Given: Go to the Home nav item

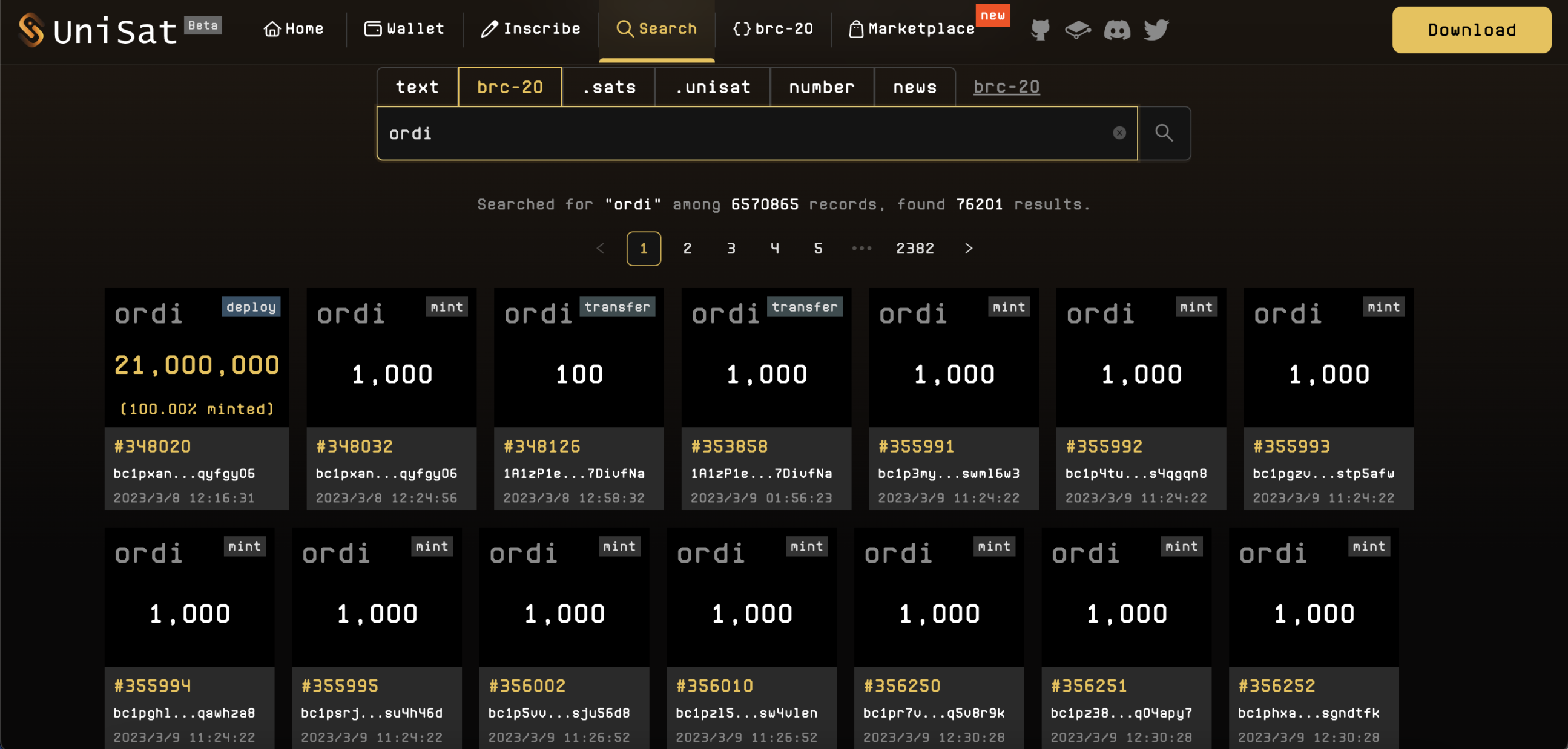Looking at the screenshot, I should click(x=294, y=28).
